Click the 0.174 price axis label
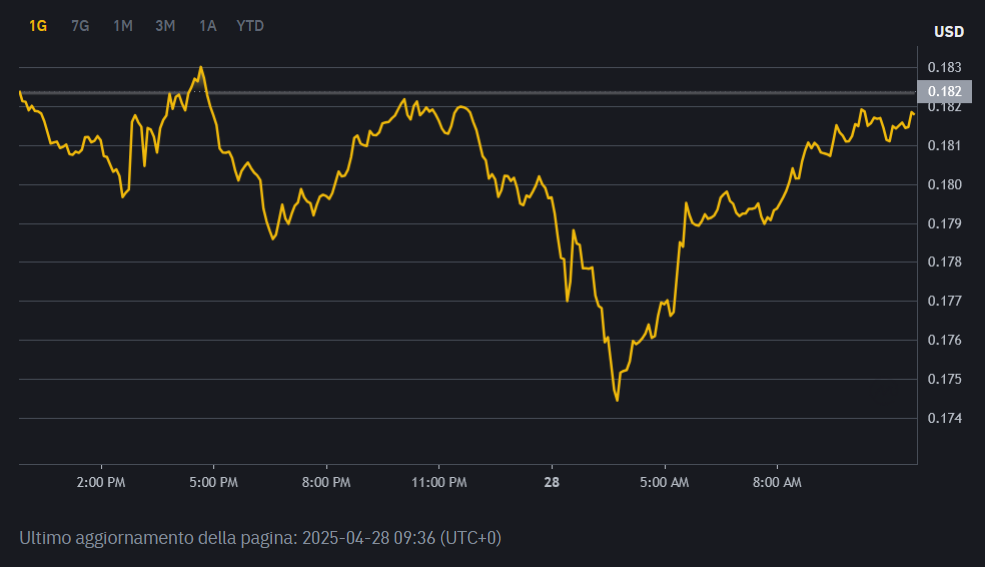 (x=944, y=418)
